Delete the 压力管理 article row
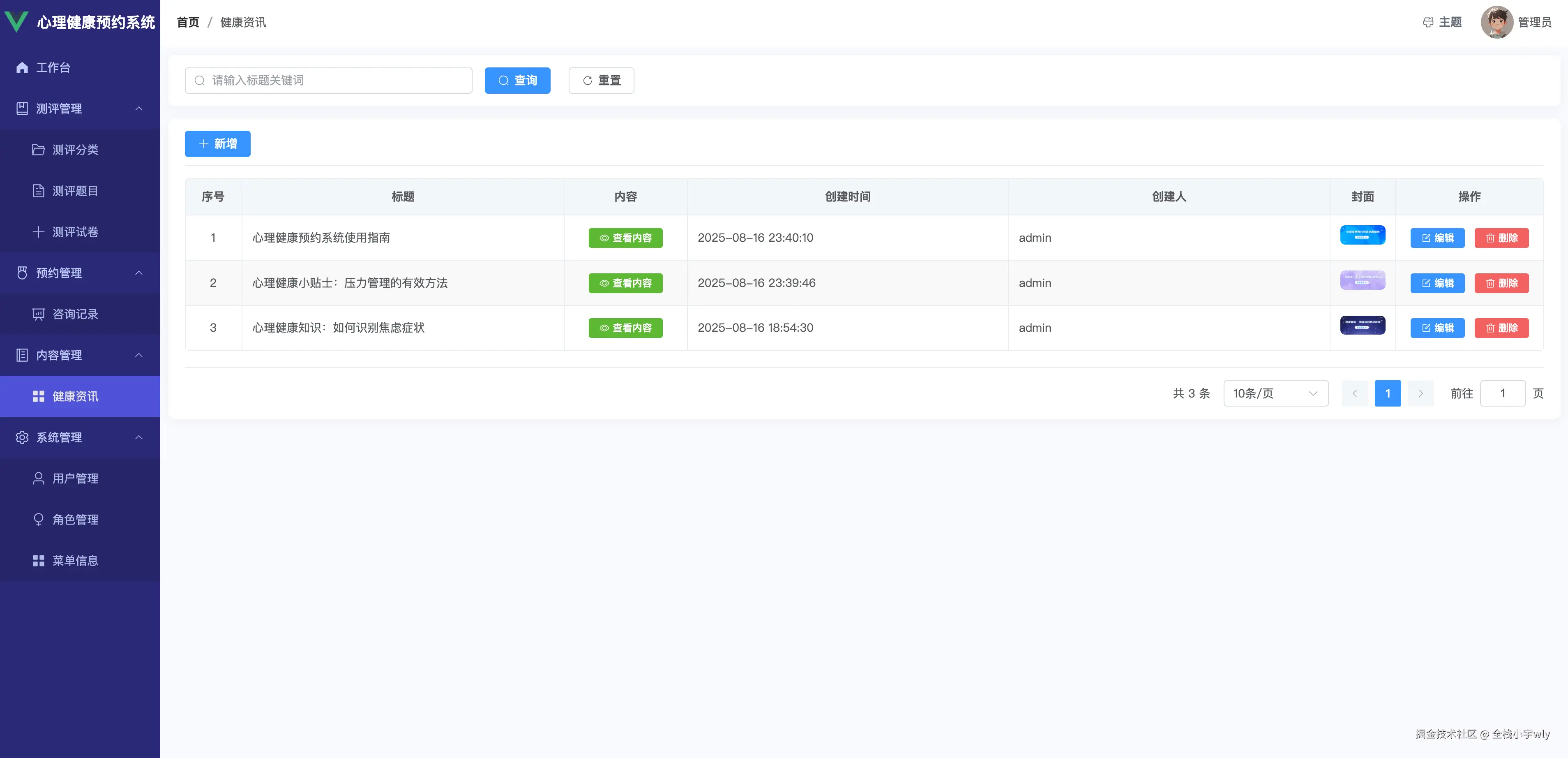 tap(1501, 283)
